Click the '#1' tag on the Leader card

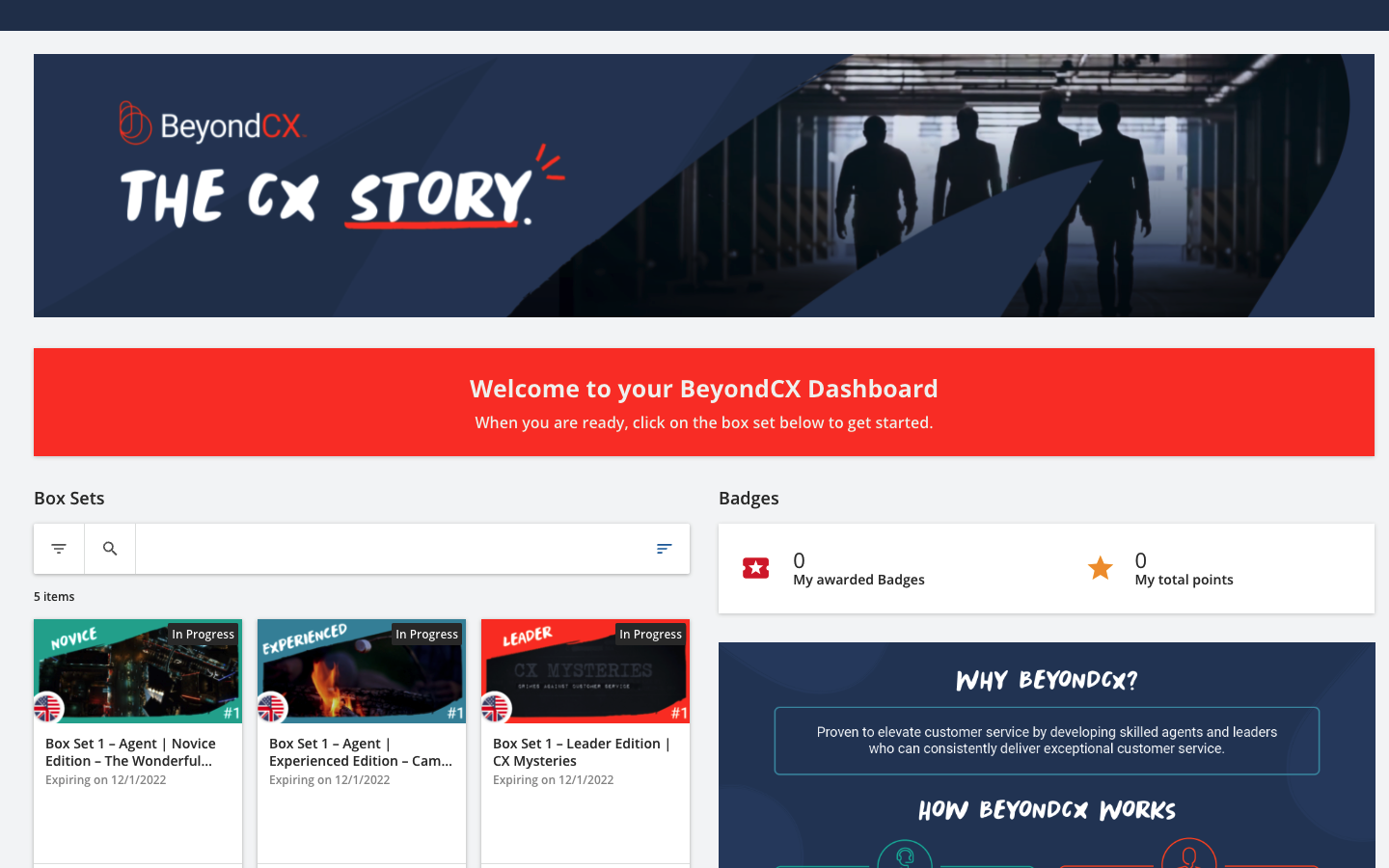point(679,713)
